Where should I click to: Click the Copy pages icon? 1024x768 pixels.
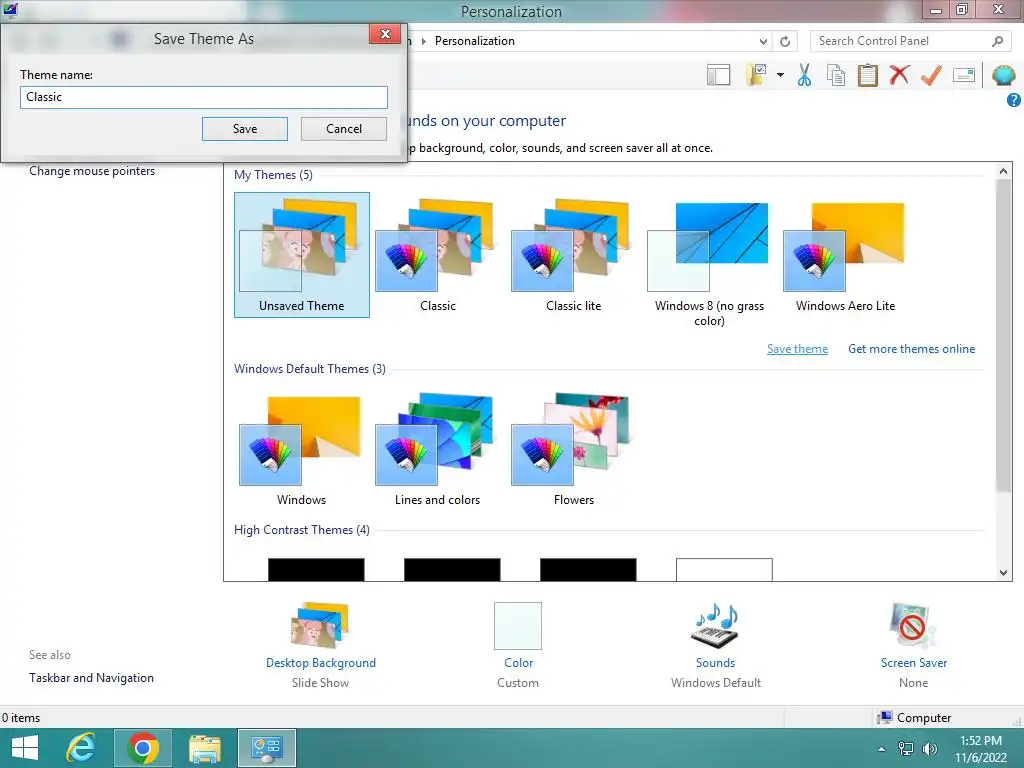tap(836, 75)
